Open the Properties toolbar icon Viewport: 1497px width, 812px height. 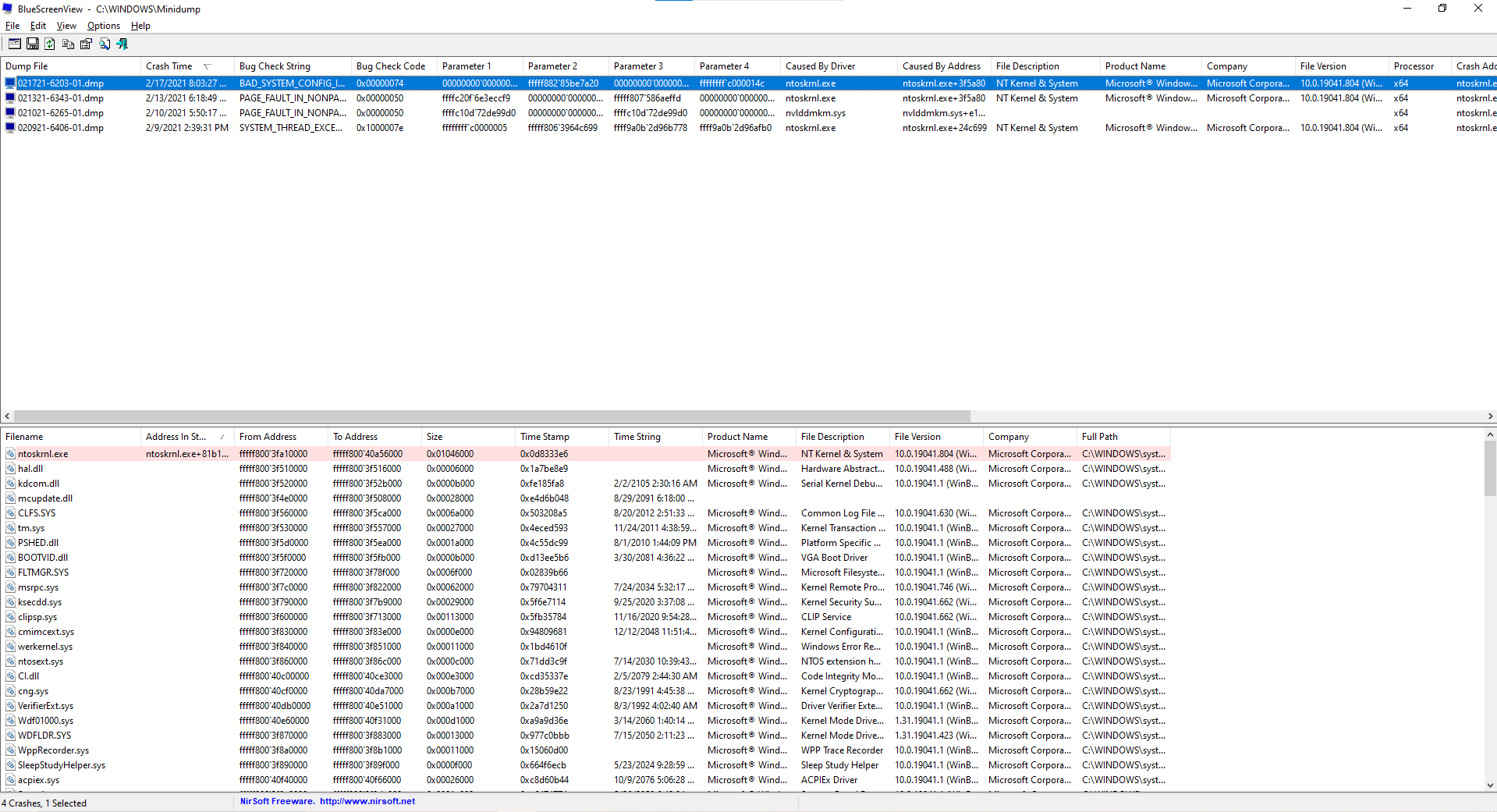[86, 44]
